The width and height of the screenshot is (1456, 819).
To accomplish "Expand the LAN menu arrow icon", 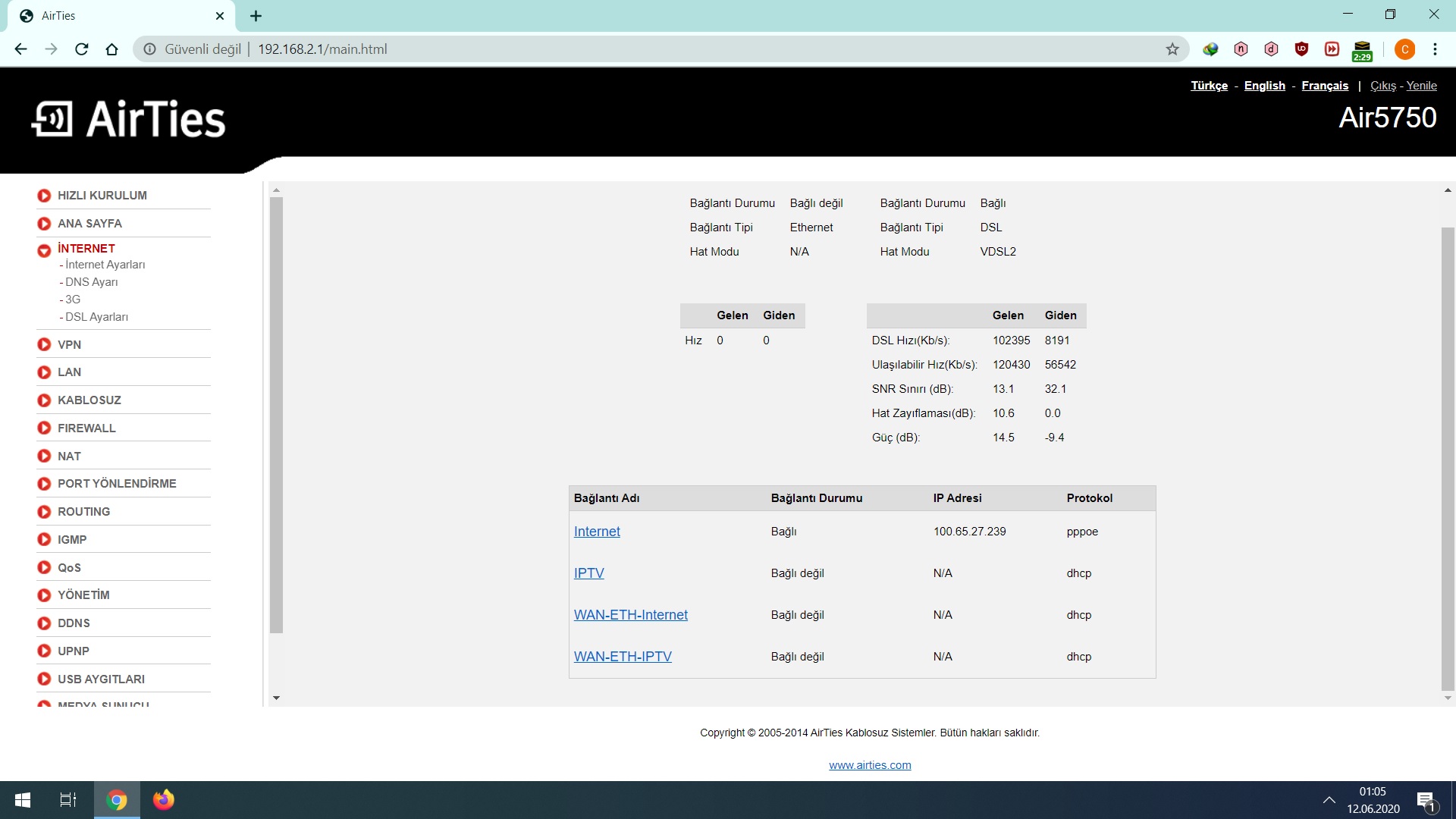I will [44, 372].
